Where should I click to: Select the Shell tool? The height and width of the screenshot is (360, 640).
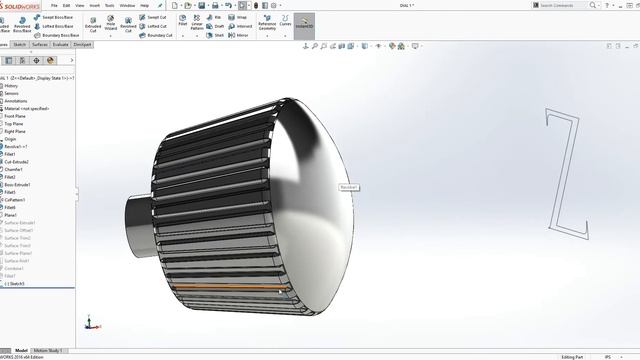click(x=215, y=35)
